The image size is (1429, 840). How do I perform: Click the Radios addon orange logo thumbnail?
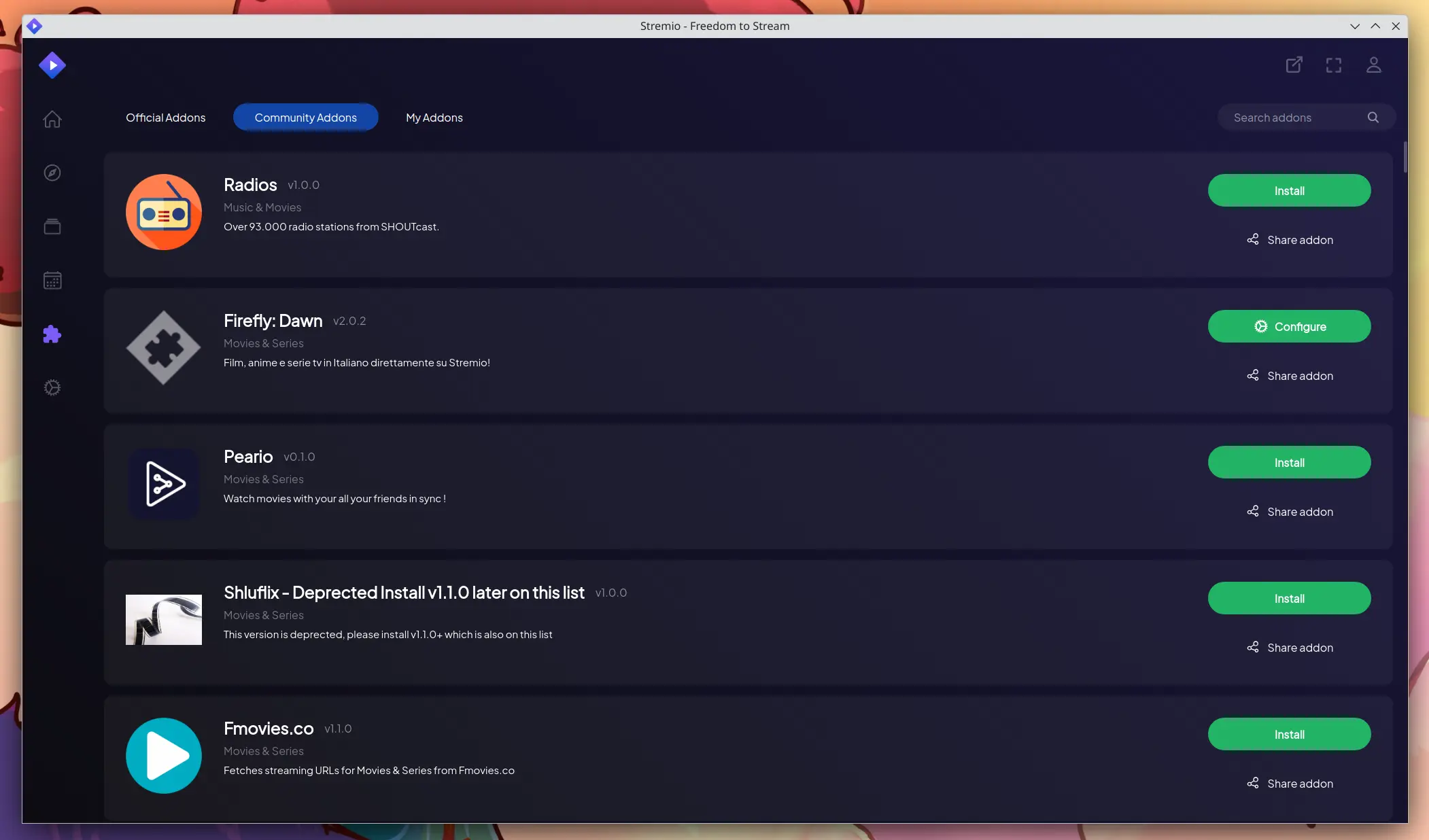click(163, 211)
